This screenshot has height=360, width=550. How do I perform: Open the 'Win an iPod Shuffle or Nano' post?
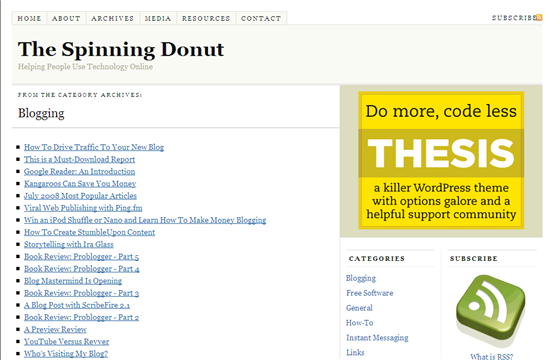coord(145,220)
